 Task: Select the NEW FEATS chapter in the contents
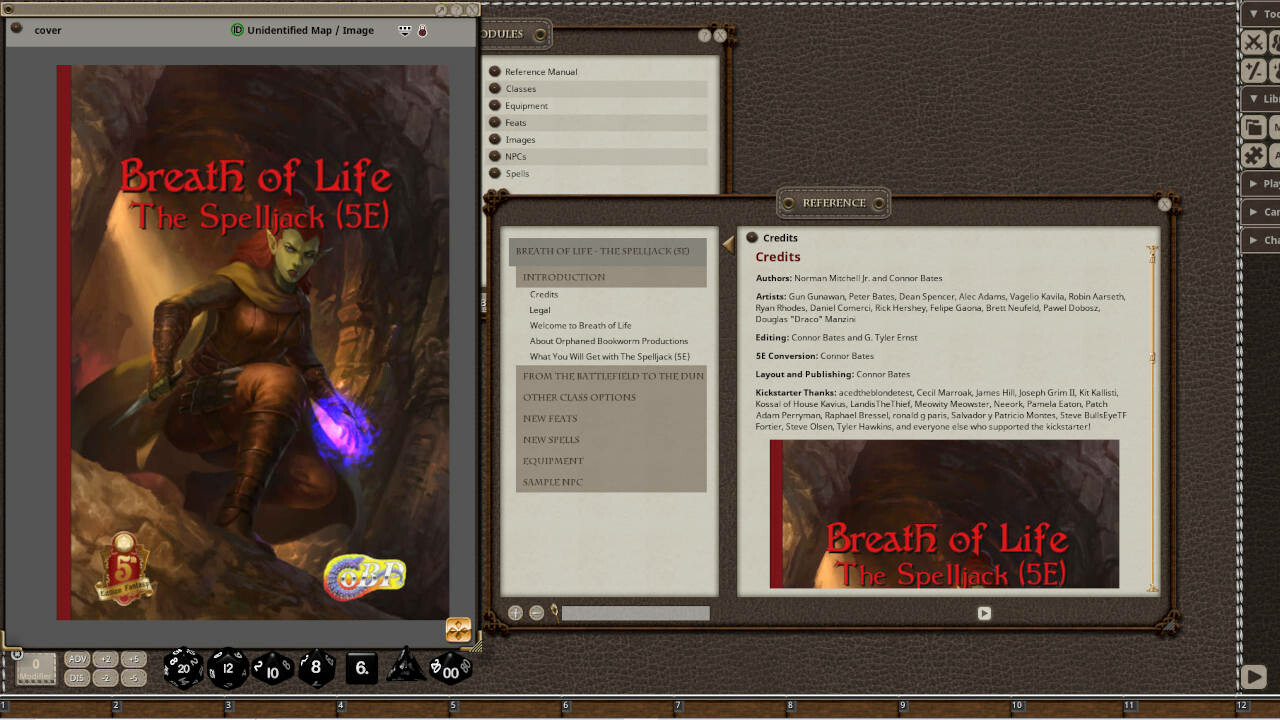(549, 418)
